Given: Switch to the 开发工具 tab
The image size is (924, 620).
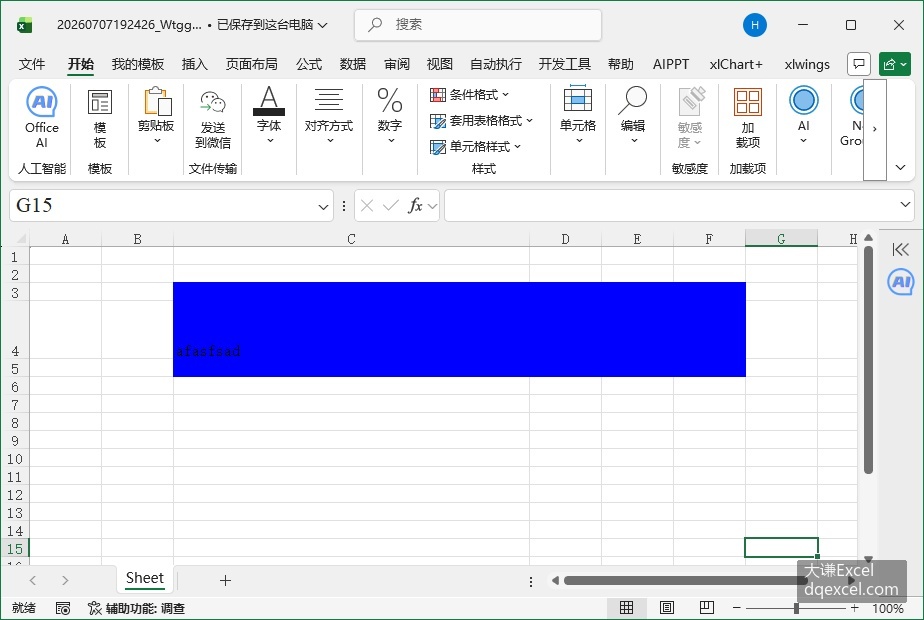Looking at the screenshot, I should [564, 64].
